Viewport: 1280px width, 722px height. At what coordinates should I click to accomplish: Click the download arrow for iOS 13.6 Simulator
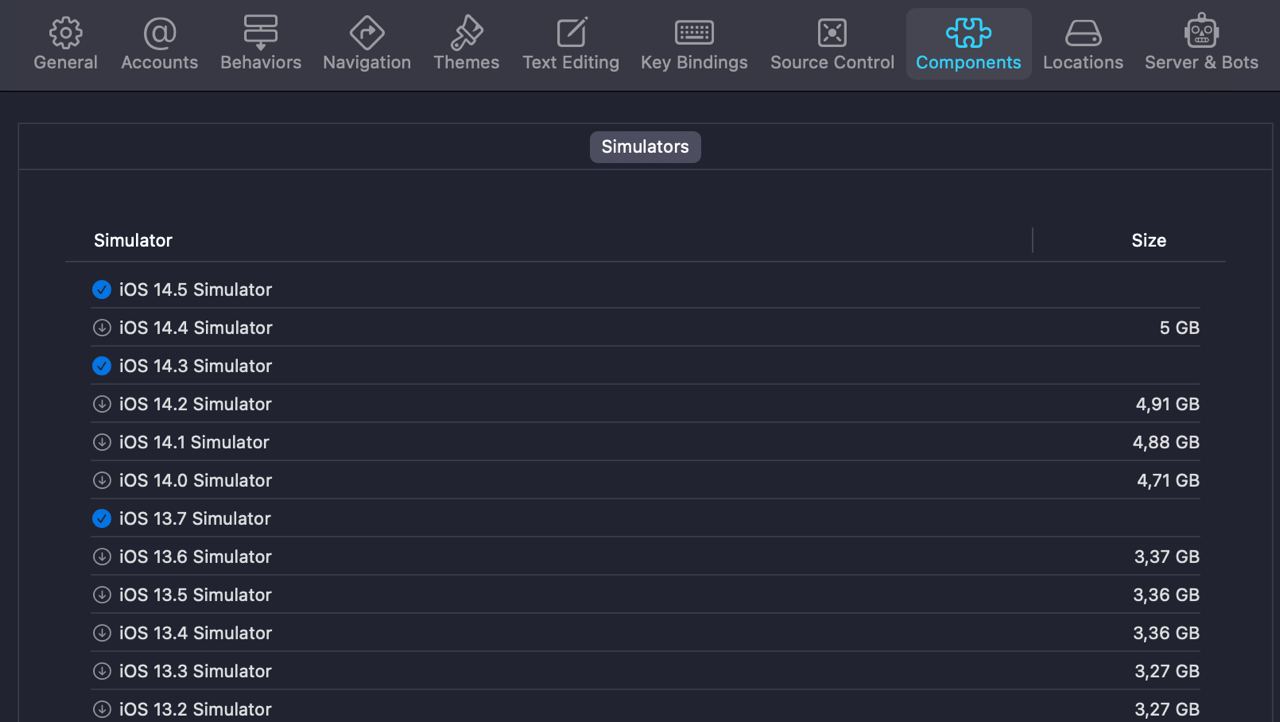101,557
